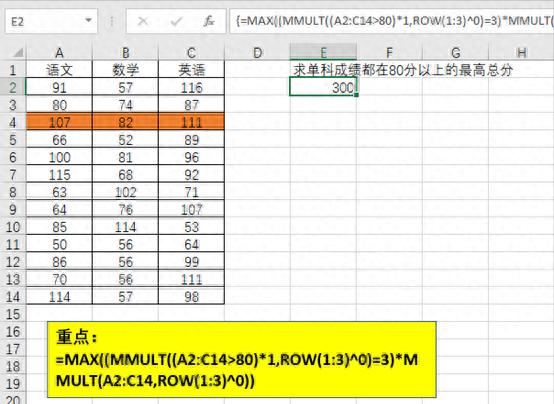Click highlighted cell A4 containing 107

coord(59,122)
